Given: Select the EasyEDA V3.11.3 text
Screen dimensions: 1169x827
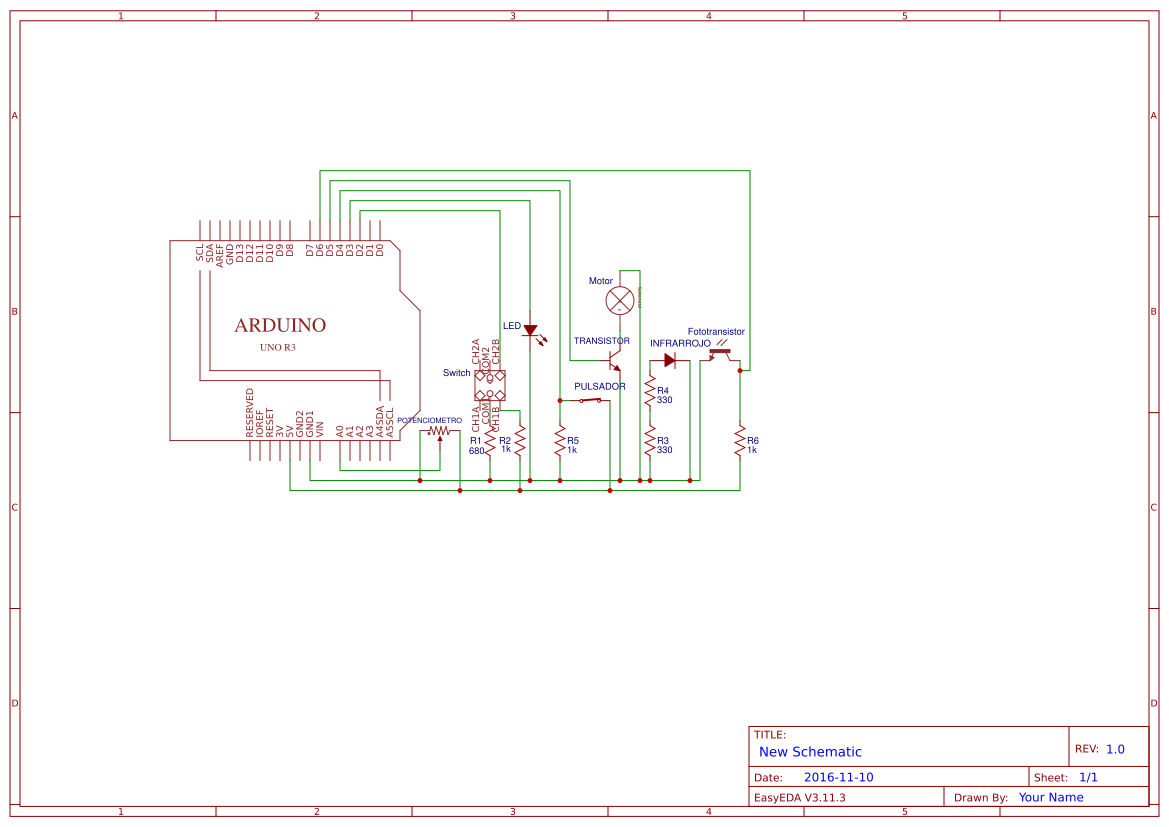Looking at the screenshot, I should (x=800, y=798).
